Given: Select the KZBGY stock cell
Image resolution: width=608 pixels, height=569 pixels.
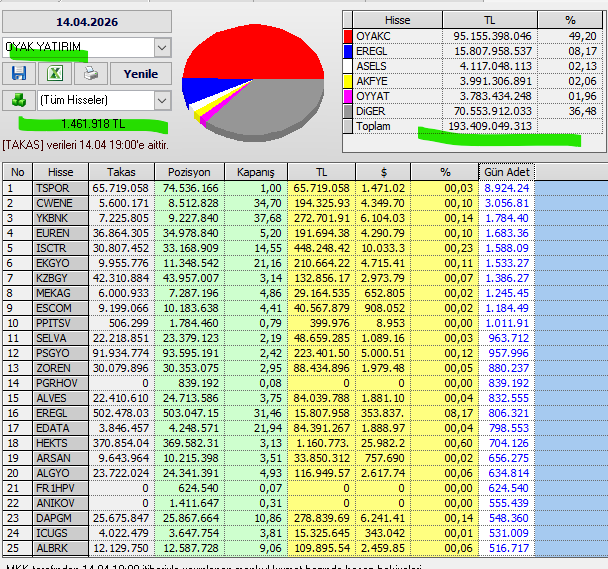Looking at the screenshot, I should coord(60,278).
